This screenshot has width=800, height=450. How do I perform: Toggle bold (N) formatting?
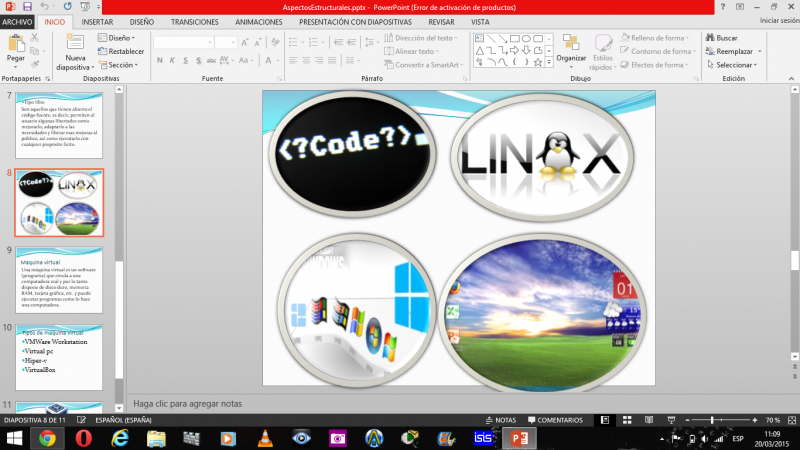160,60
